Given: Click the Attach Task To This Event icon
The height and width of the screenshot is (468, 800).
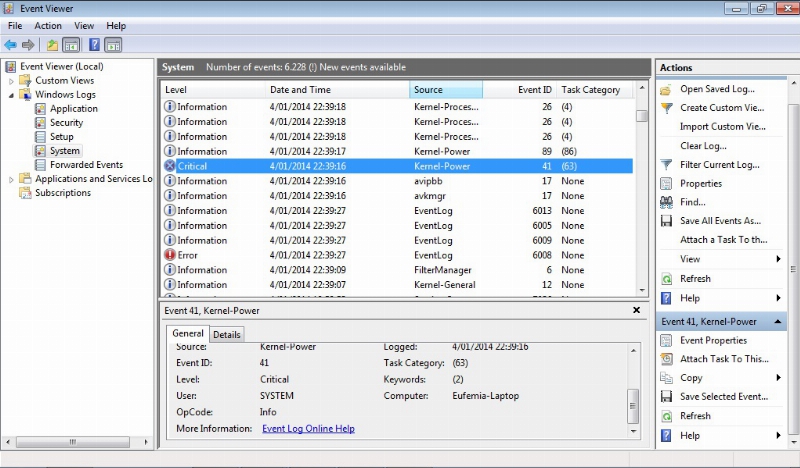Looking at the screenshot, I should point(666,359).
